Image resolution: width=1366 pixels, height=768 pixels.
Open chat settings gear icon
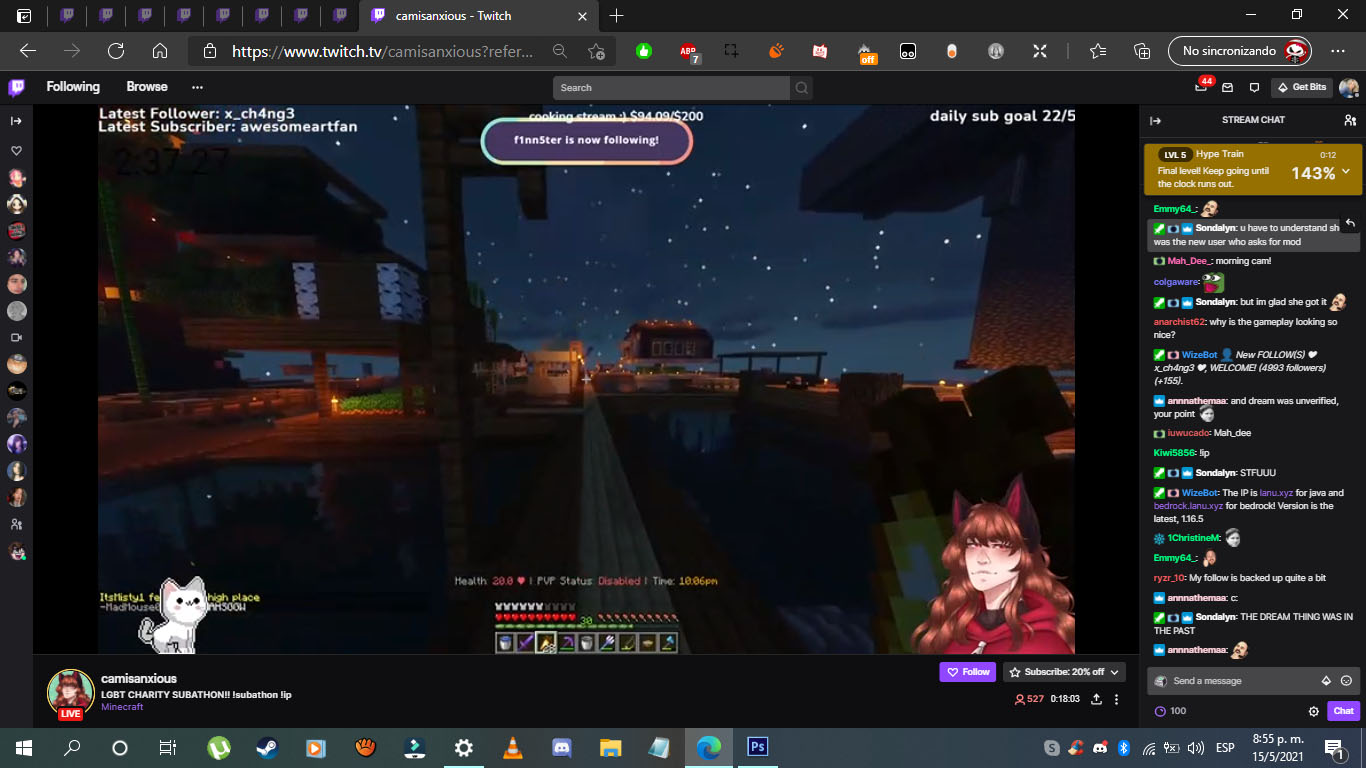(1314, 711)
